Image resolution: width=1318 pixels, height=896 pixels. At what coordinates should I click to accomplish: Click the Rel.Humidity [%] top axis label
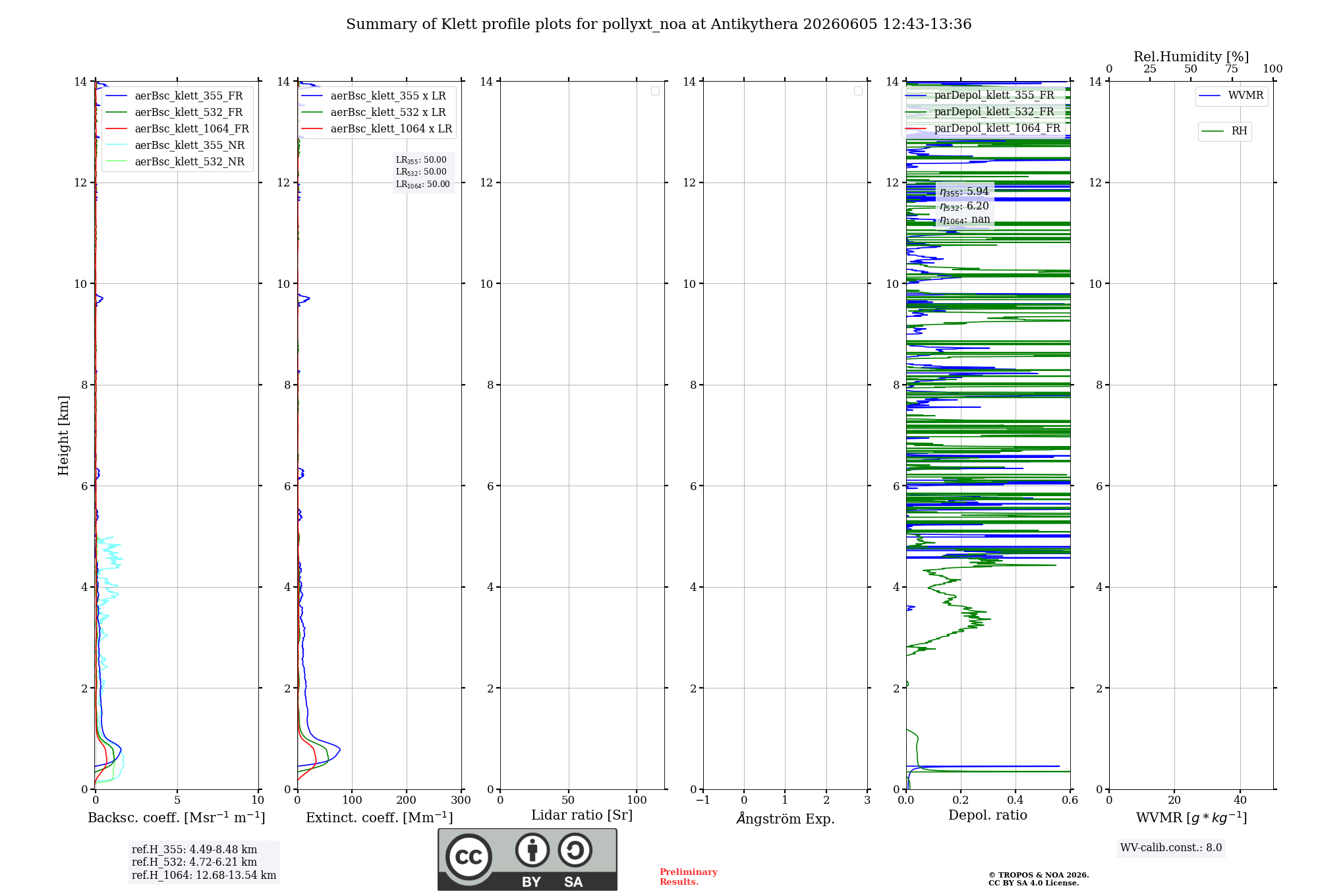point(1191,57)
